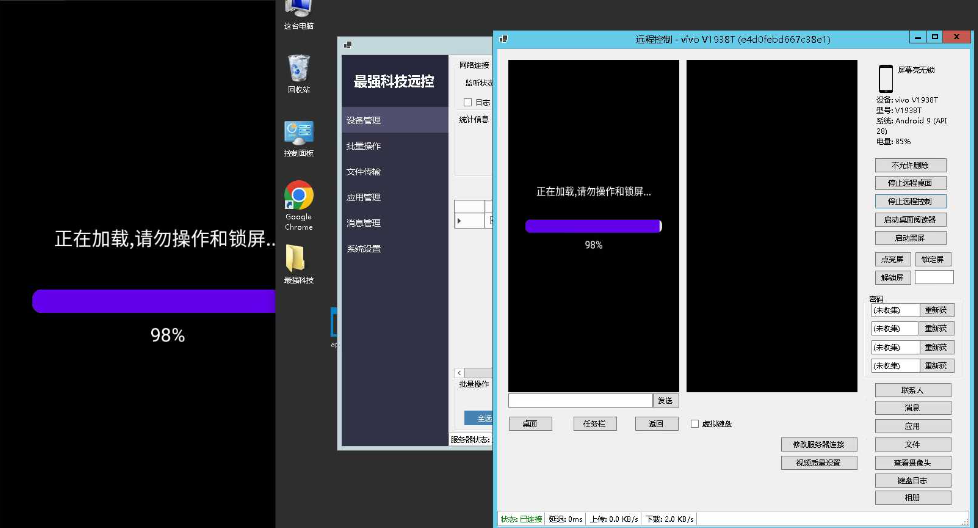
Task: Click the 电量: 85% battery text
Action: pyautogui.click(x=893, y=142)
